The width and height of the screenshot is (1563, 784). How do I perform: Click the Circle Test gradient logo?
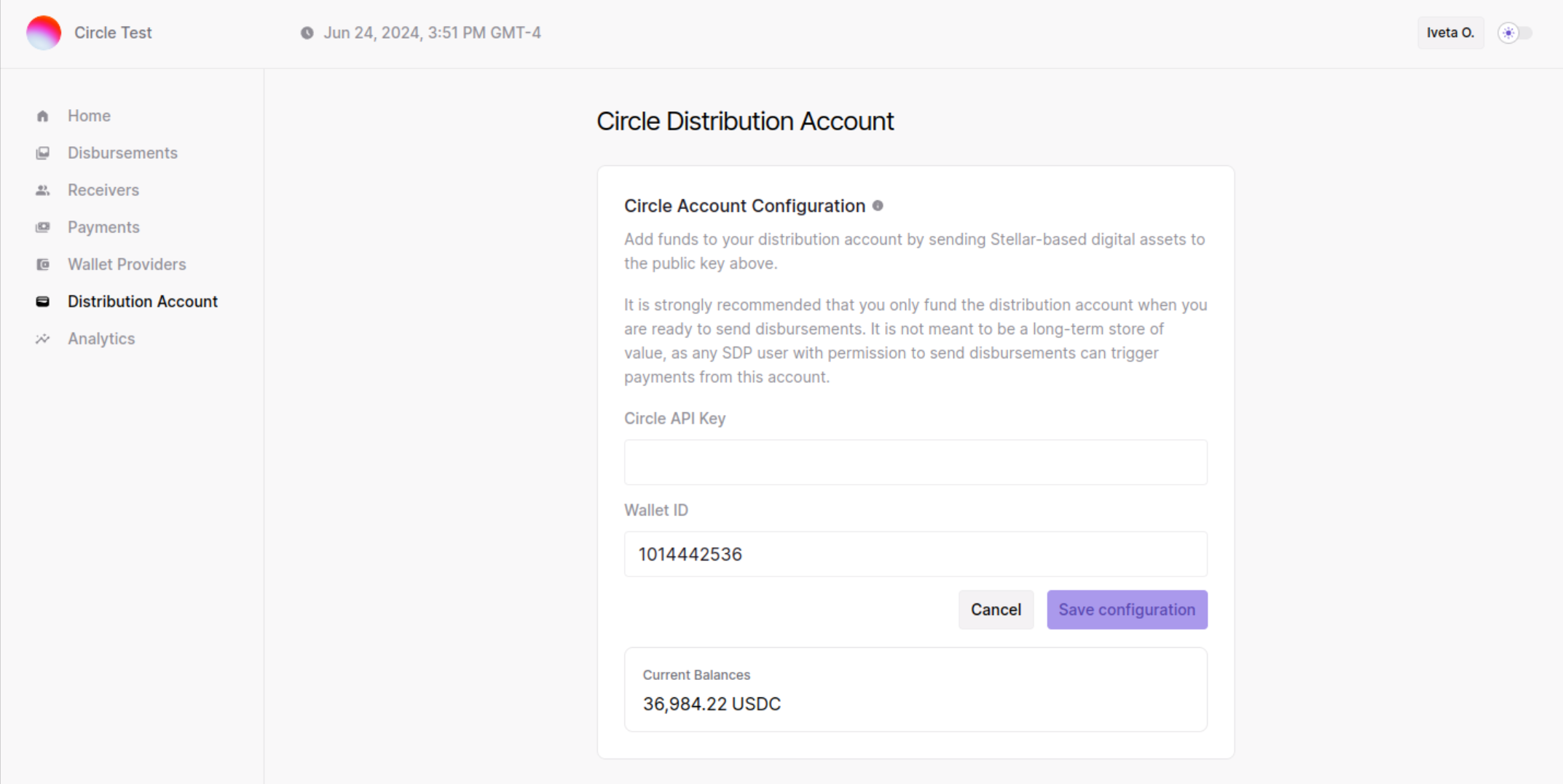[x=44, y=33]
